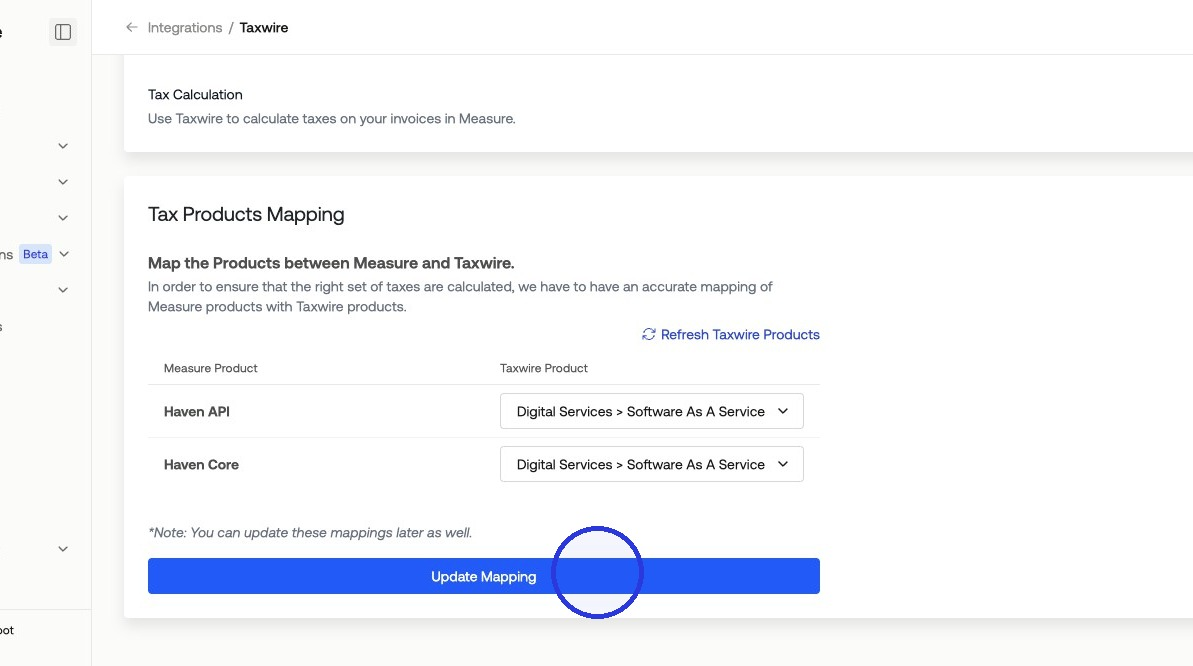Open the Taxwire product dropdown for Haven API
This screenshot has height=666, width=1193.
(651, 411)
